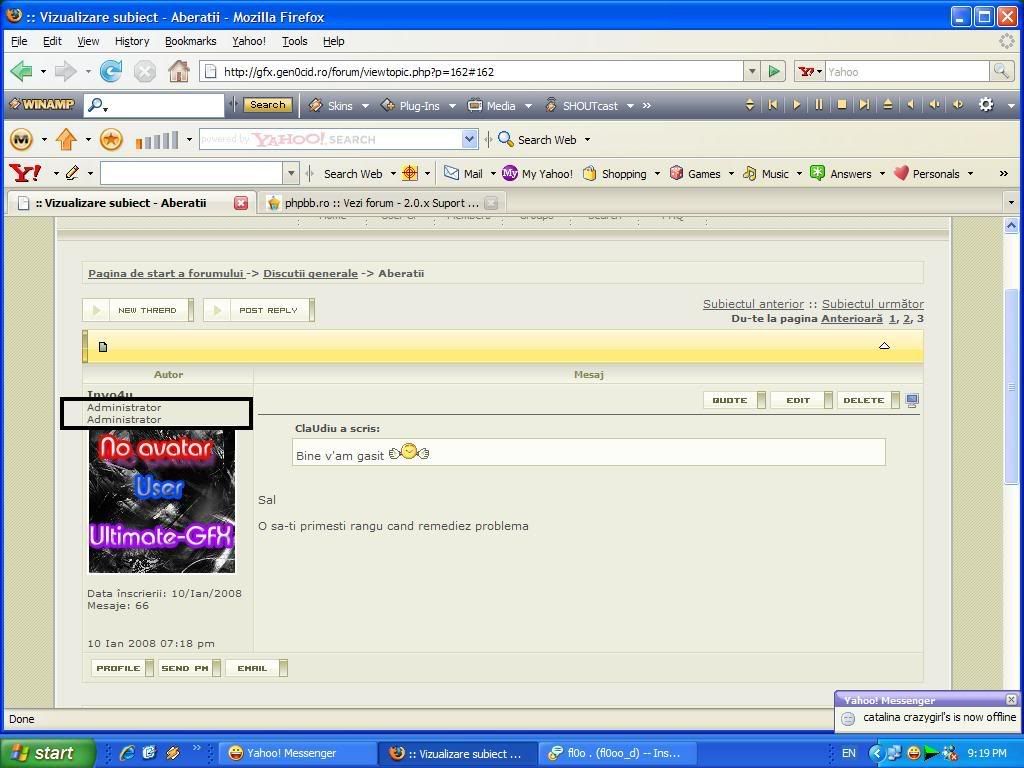
Task: Open the tab list dropdown arrow
Action: click(1012, 202)
